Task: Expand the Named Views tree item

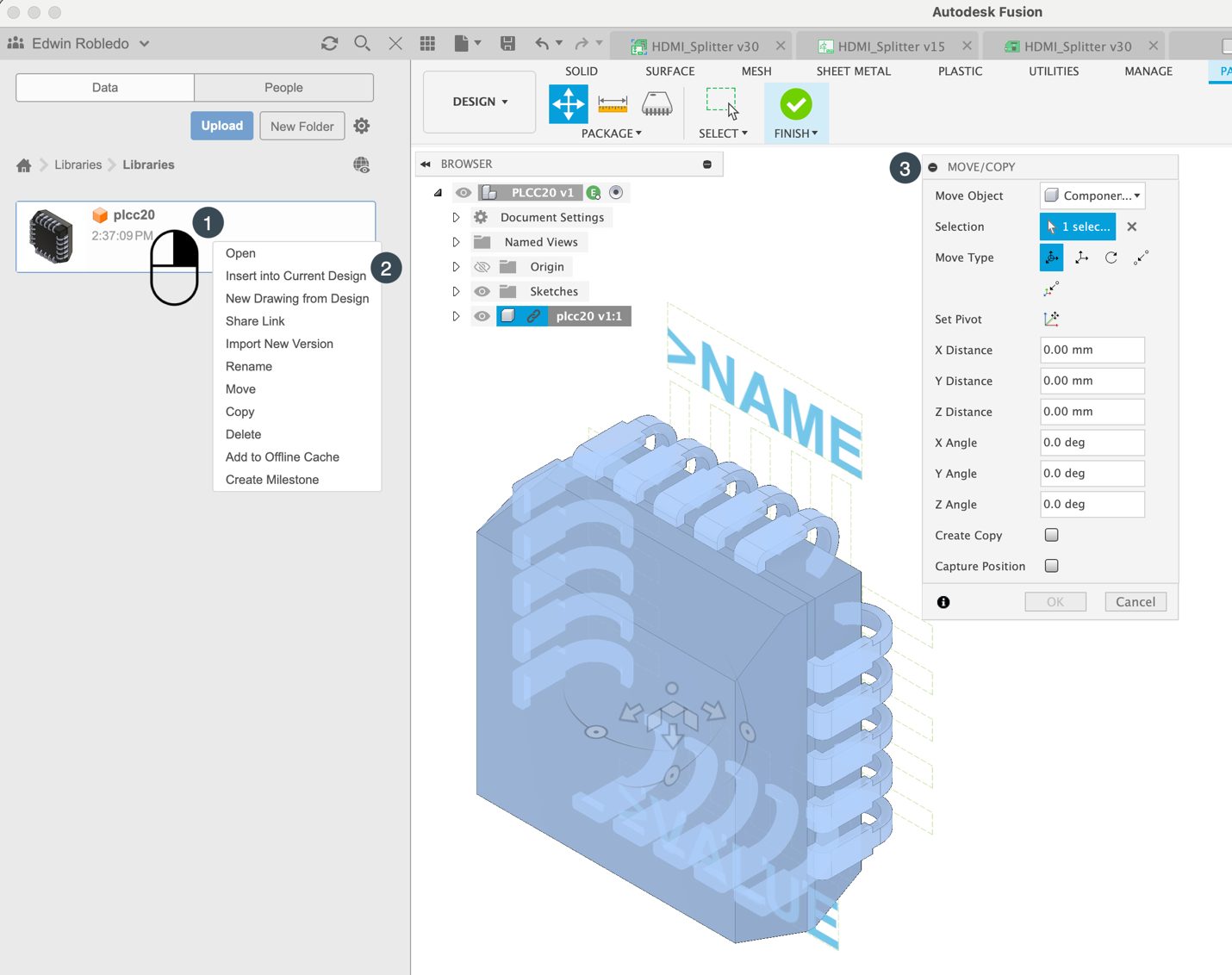Action: pos(457,242)
